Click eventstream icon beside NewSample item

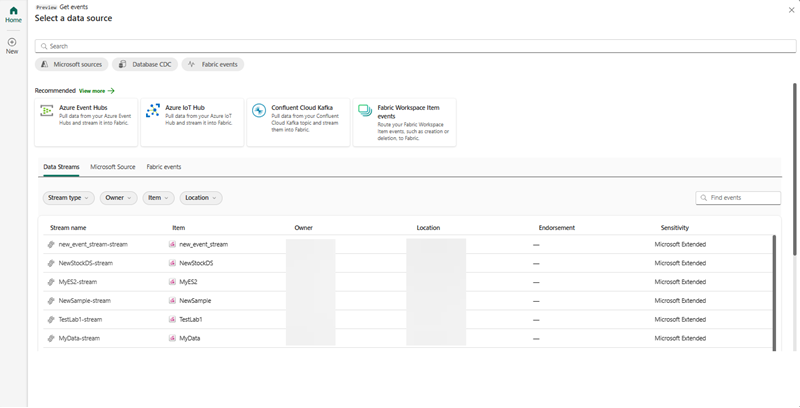[x=172, y=301]
